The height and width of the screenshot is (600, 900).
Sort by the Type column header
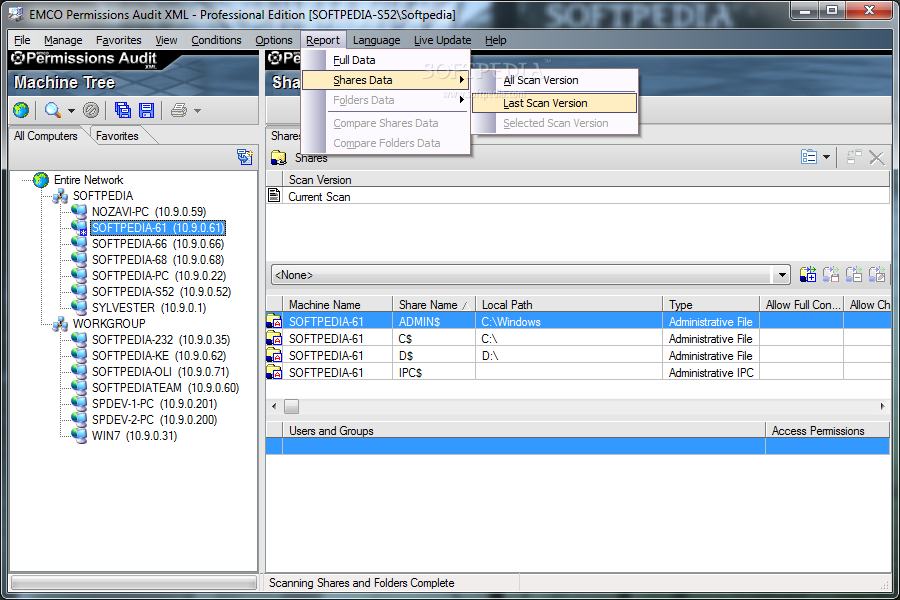click(711, 305)
